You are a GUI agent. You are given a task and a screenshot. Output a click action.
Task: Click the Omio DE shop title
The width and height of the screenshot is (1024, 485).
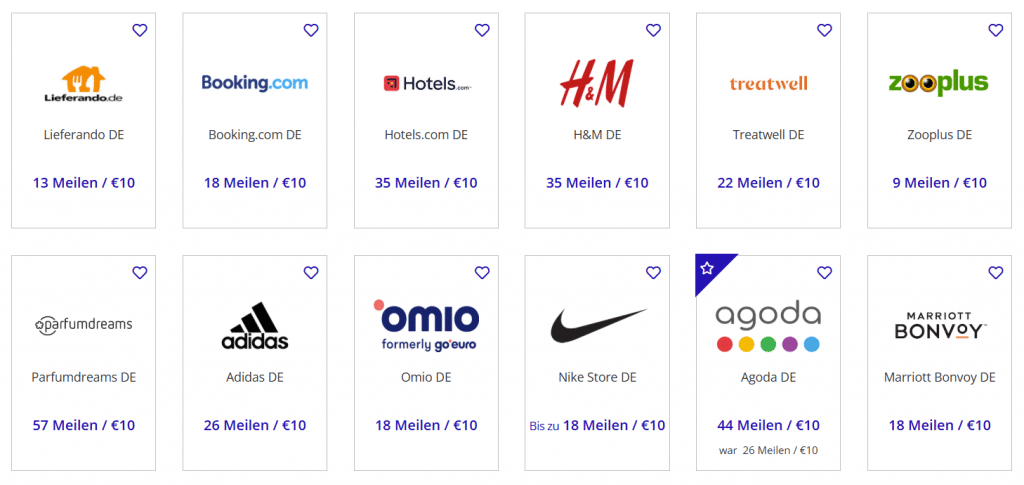426,377
